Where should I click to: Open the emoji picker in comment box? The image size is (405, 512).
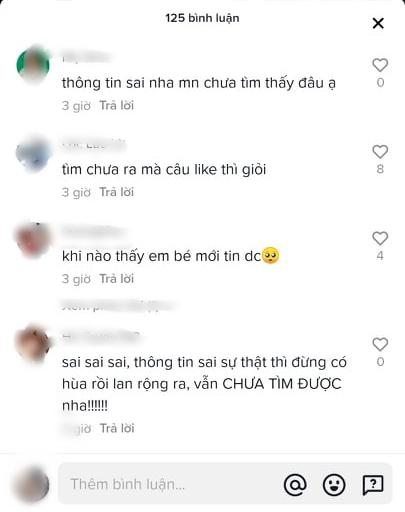click(334, 484)
